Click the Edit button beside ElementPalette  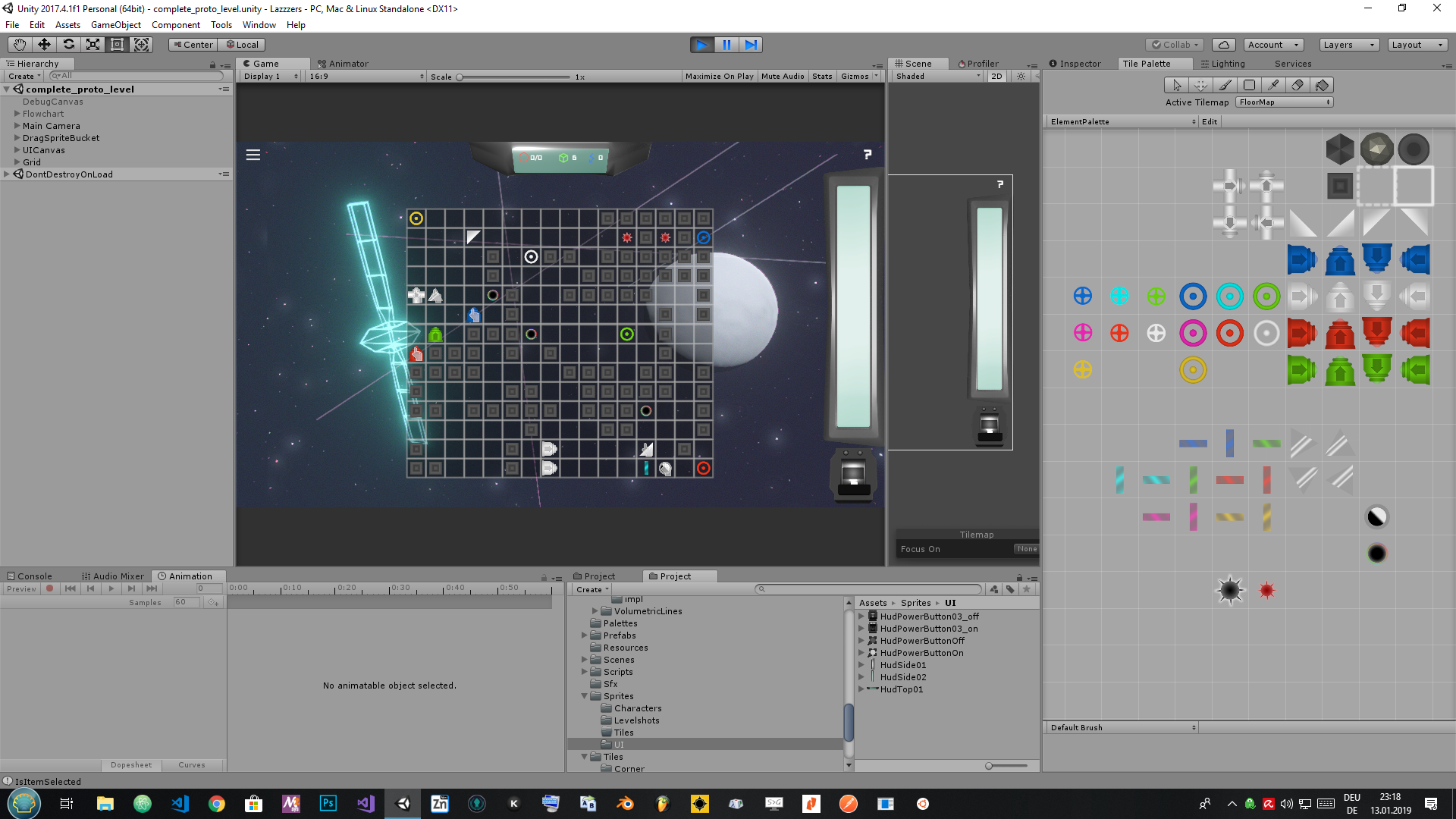pos(1210,122)
